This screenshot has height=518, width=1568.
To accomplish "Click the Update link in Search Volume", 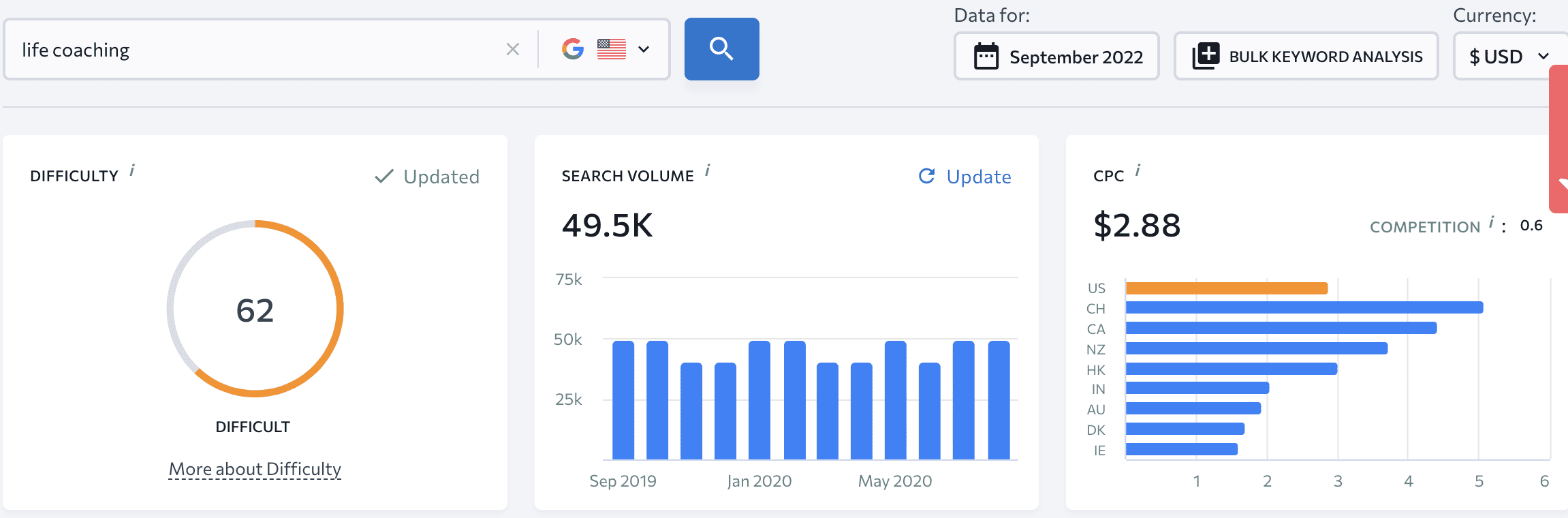I will pos(978,177).
